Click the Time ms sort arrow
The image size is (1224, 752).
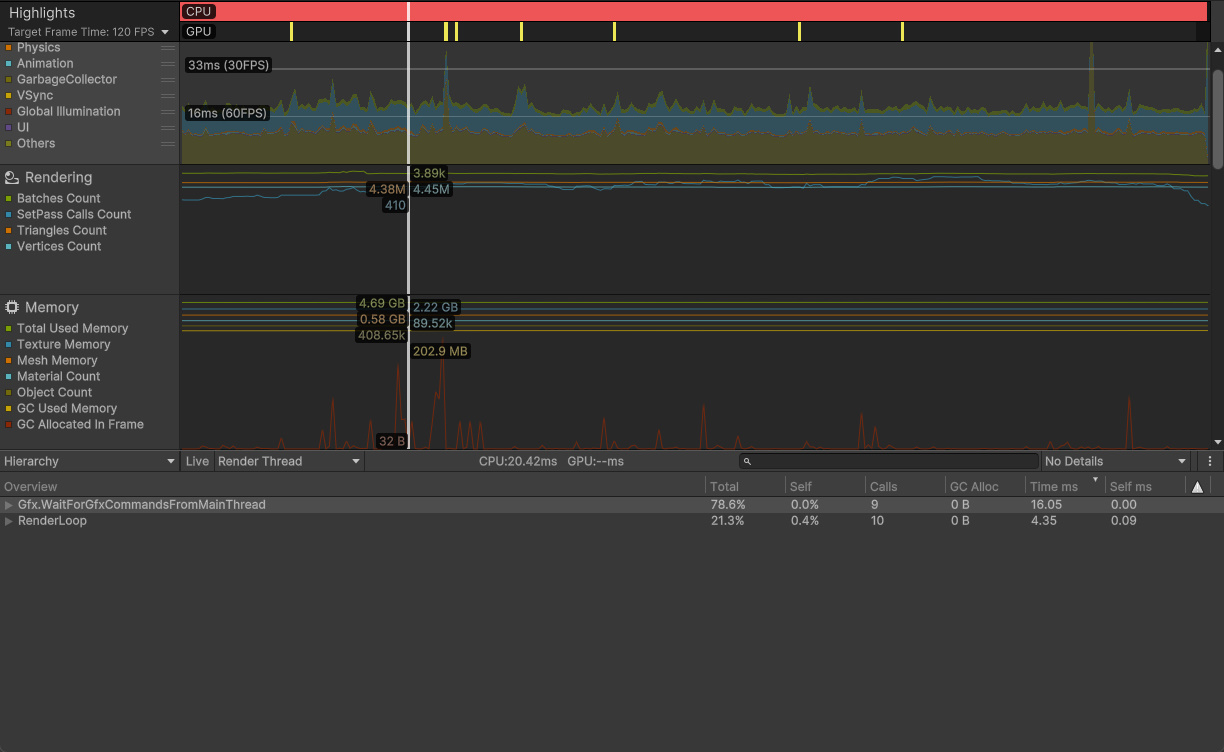[x=1095, y=481]
